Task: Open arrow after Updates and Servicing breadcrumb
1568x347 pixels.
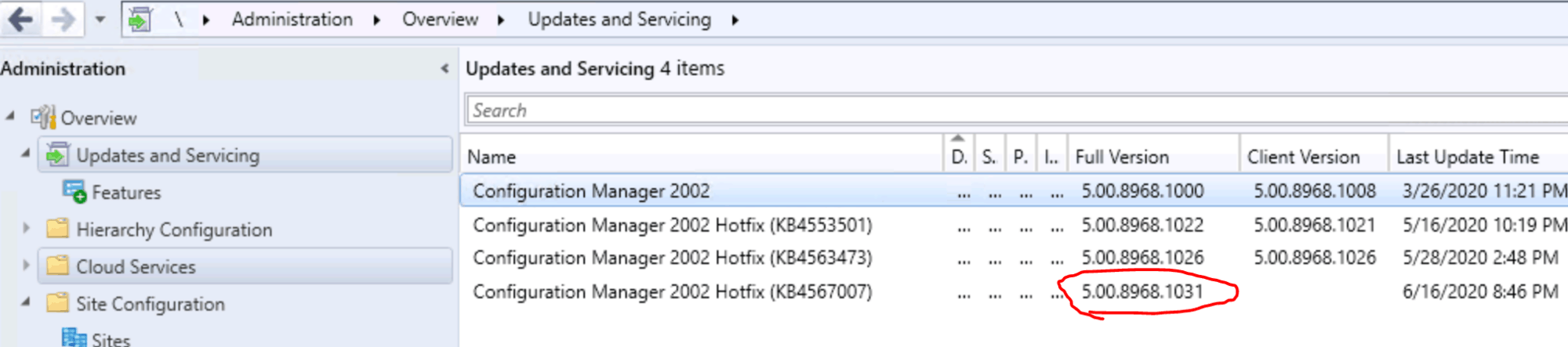Action: click(735, 20)
